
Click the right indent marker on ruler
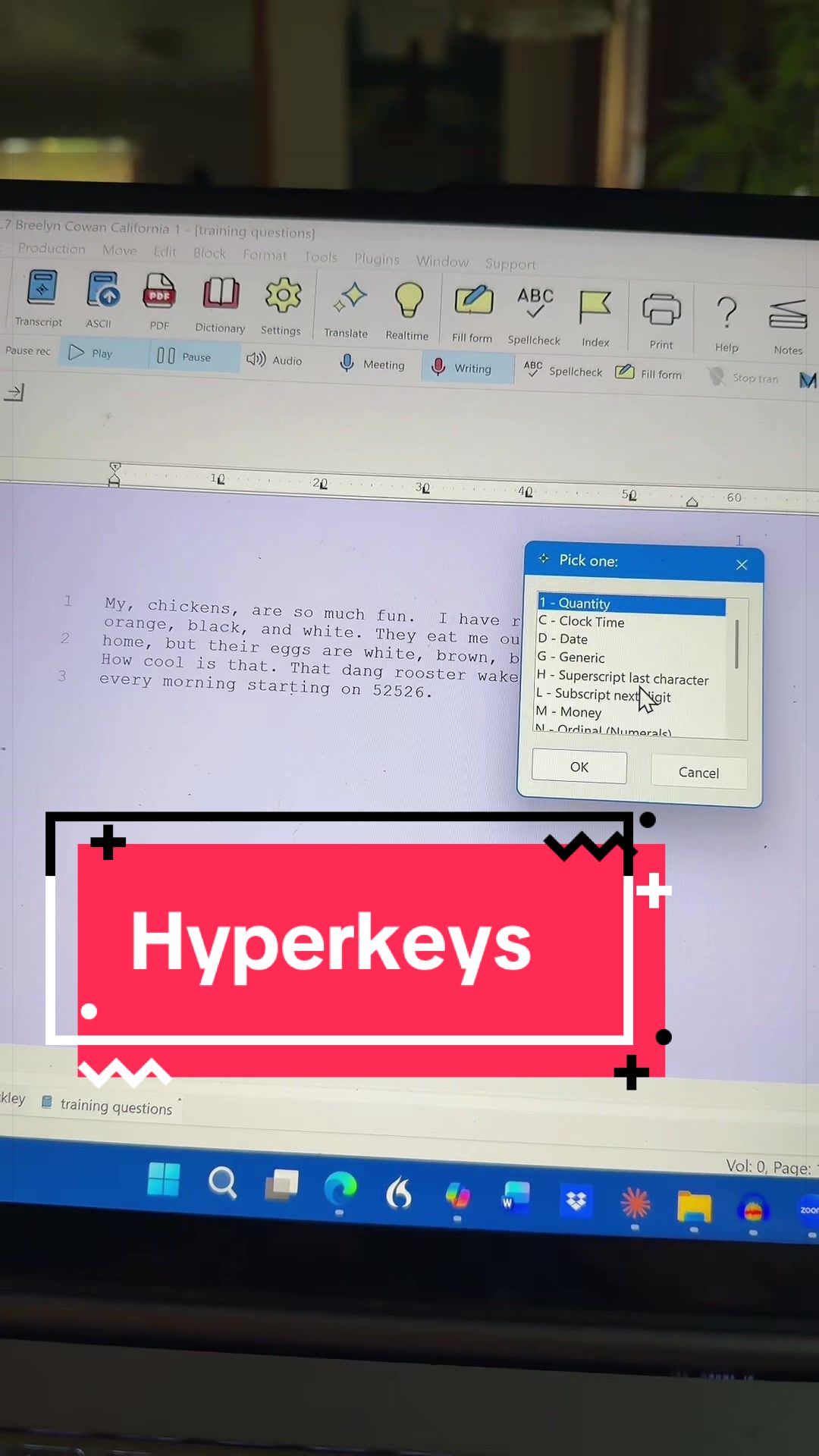[x=692, y=501]
